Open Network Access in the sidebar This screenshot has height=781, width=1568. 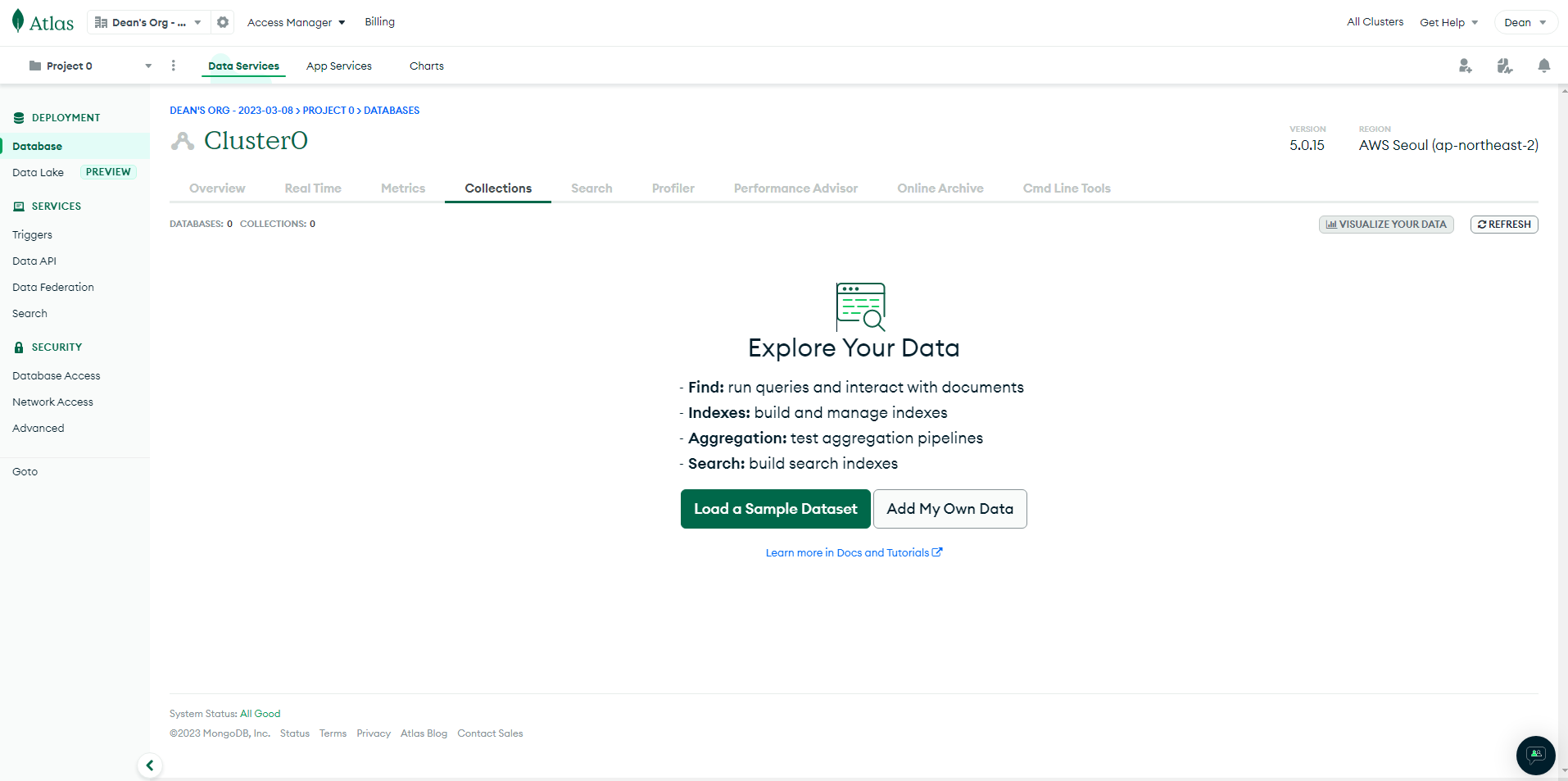tap(53, 402)
